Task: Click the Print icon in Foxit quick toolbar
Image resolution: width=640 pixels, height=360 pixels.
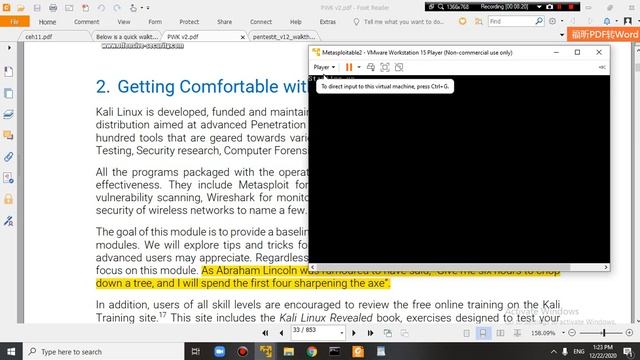Action: point(53,7)
